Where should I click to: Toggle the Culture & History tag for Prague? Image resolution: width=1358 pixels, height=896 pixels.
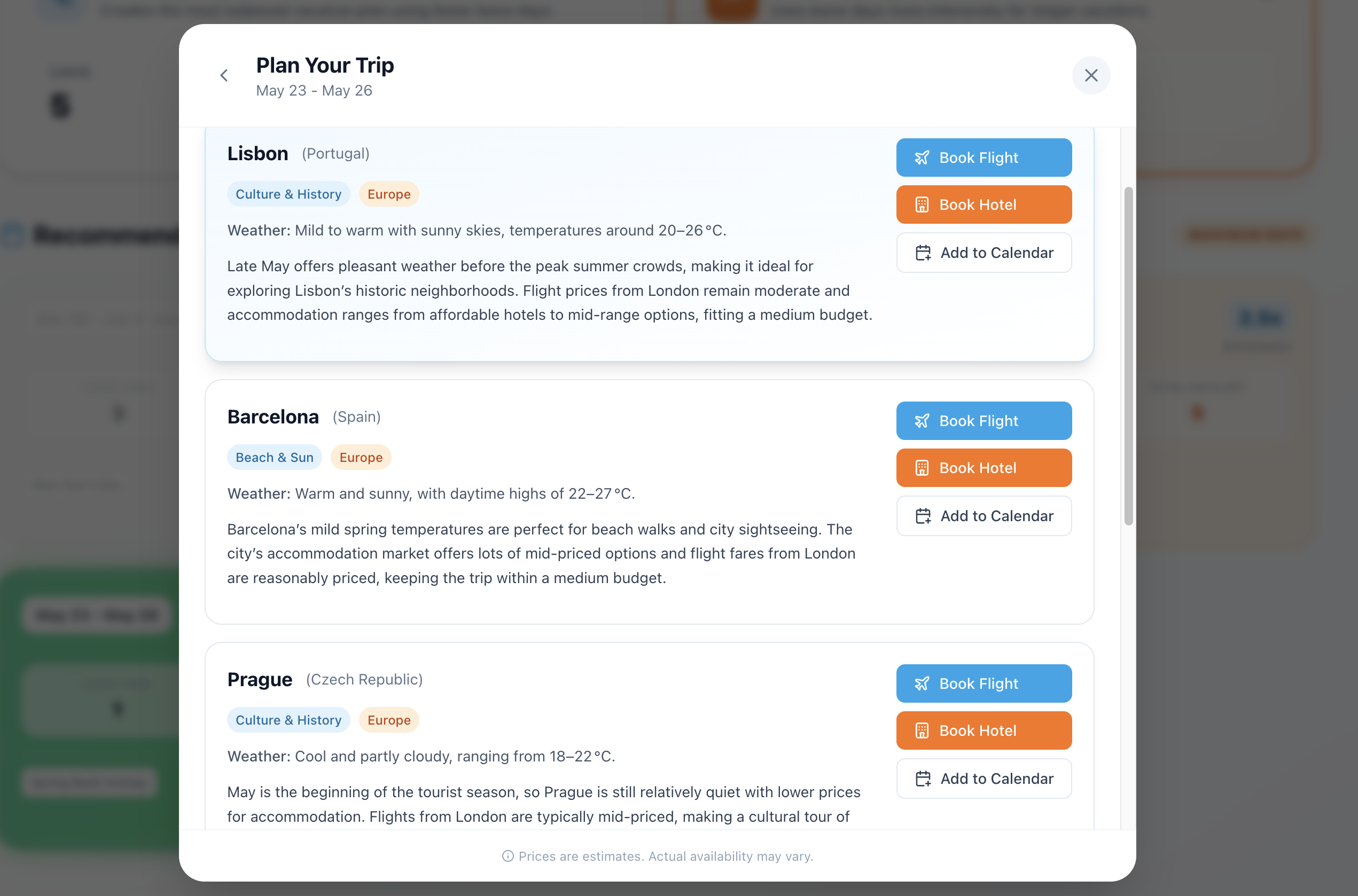pos(288,719)
